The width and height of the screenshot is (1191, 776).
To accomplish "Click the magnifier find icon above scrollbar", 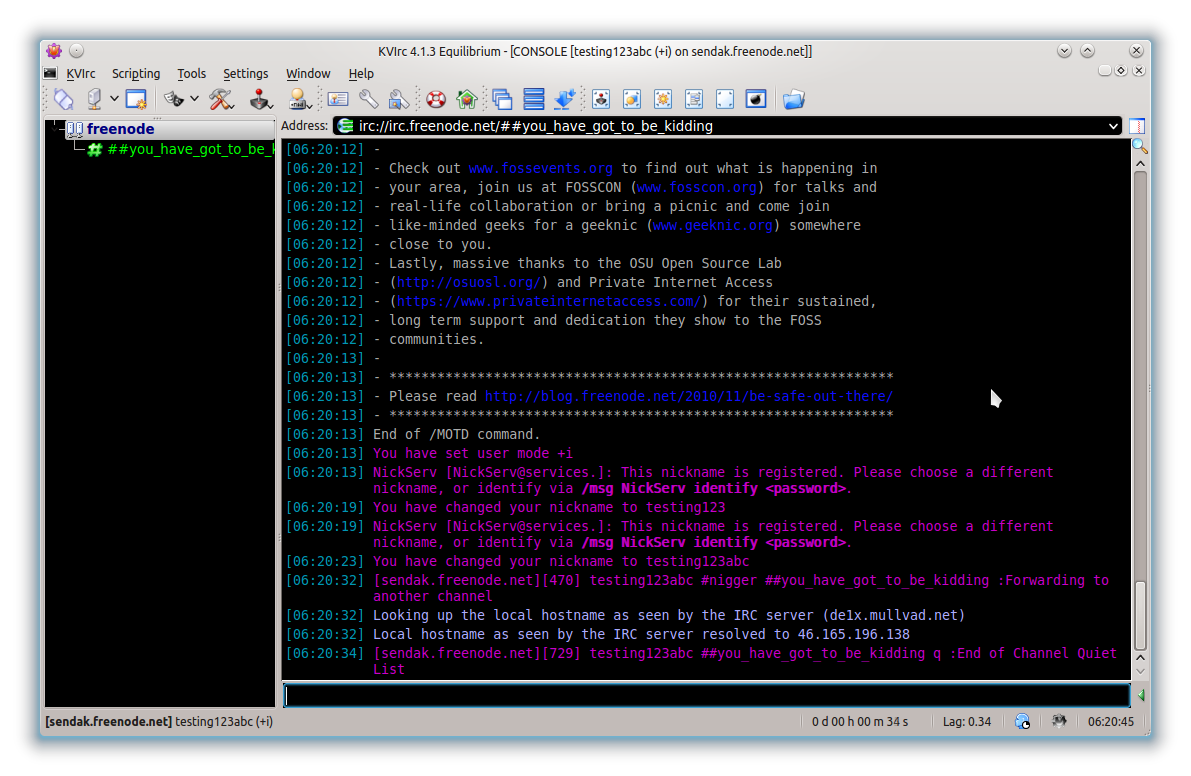I will [1139, 147].
